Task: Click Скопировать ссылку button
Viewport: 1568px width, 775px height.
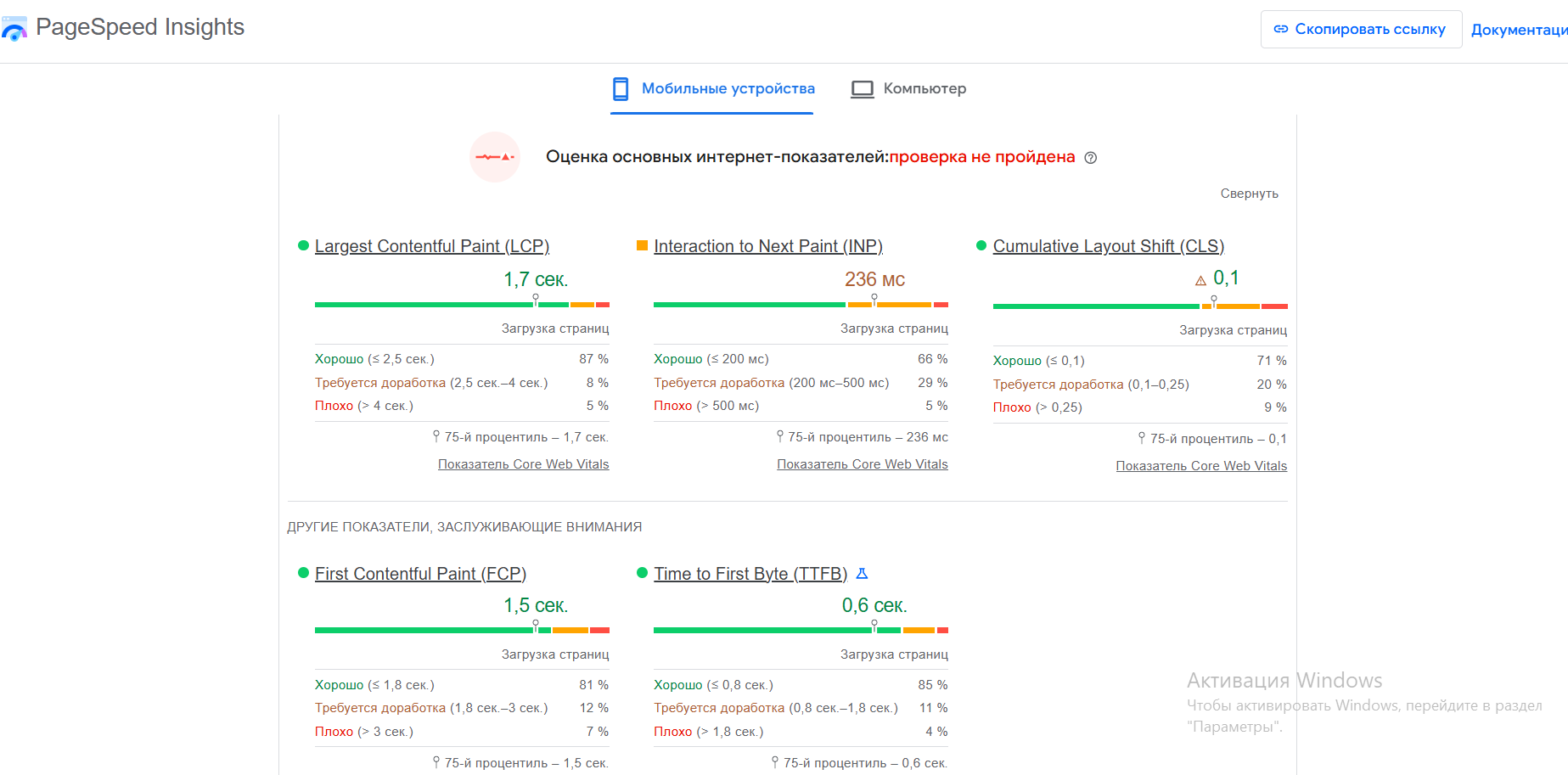Action: (x=1361, y=30)
